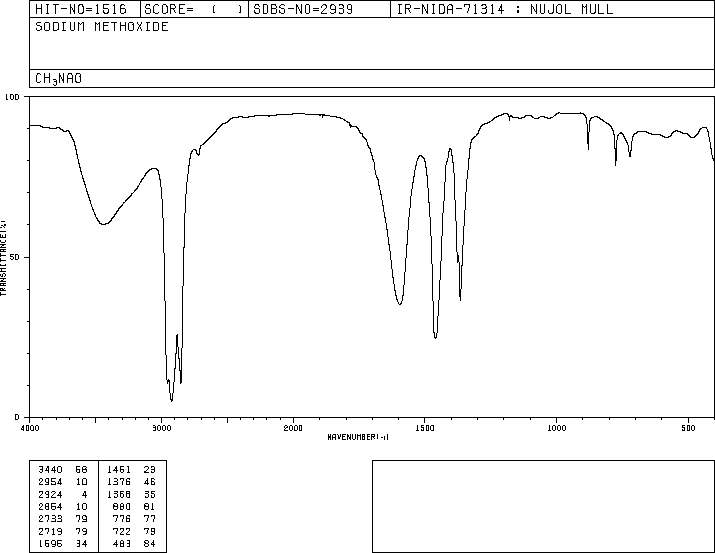Click the 4000 label on the wavenumber axis
This screenshot has width=715, height=553.
pyautogui.click(x=30, y=428)
